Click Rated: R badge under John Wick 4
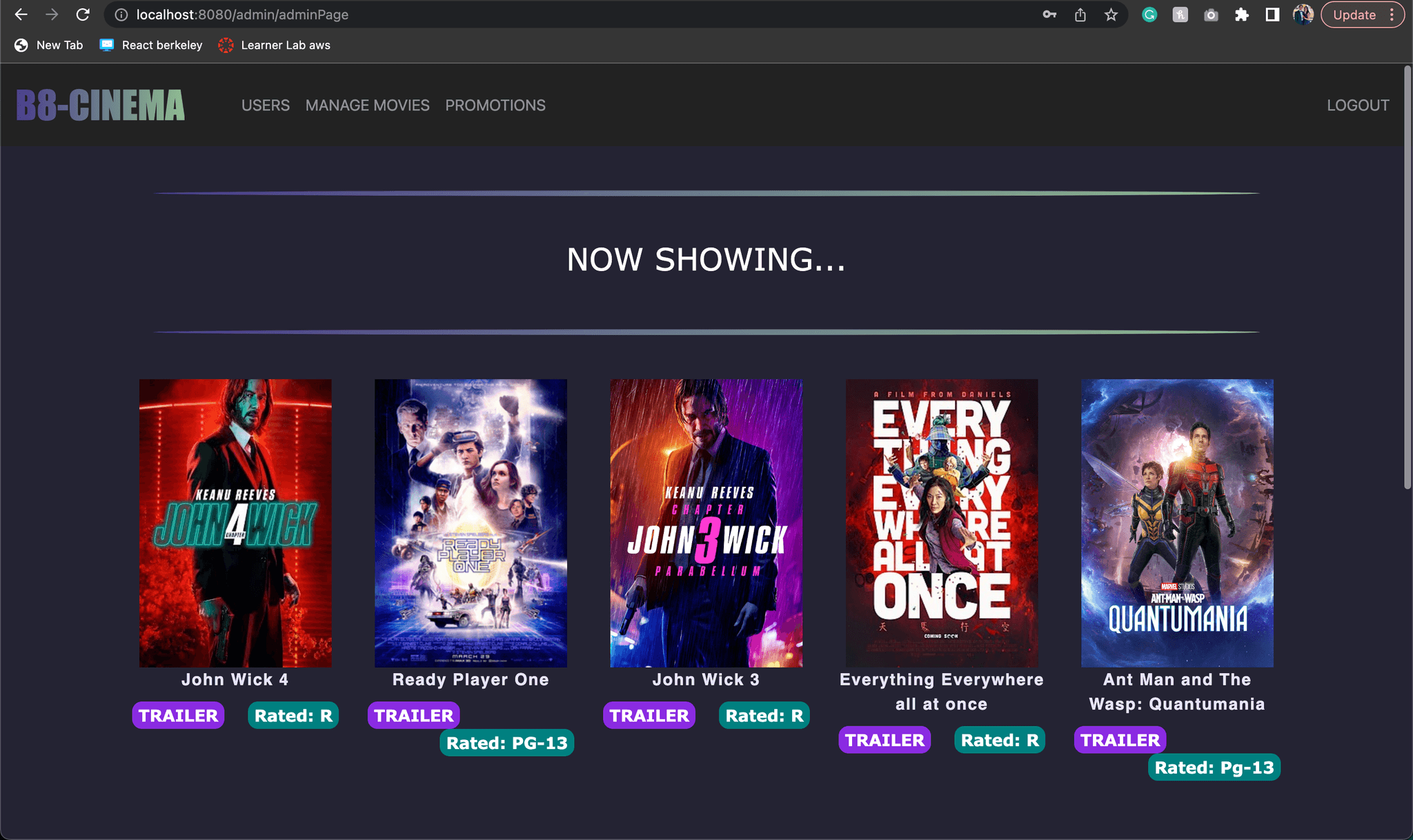The height and width of the screenshot is (840, 1413). [x=293, y=715]
